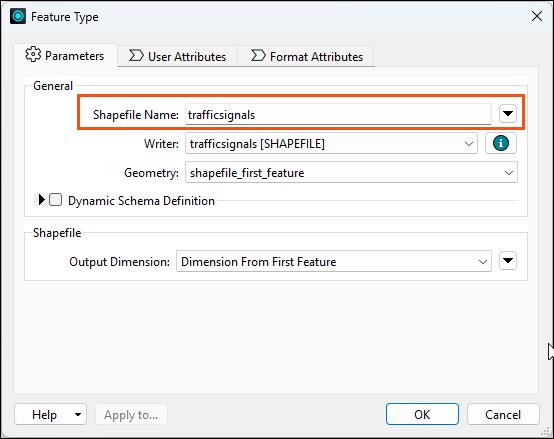Click the Shapefile Name text field
554x439 pixels.
tap(338, 114)
